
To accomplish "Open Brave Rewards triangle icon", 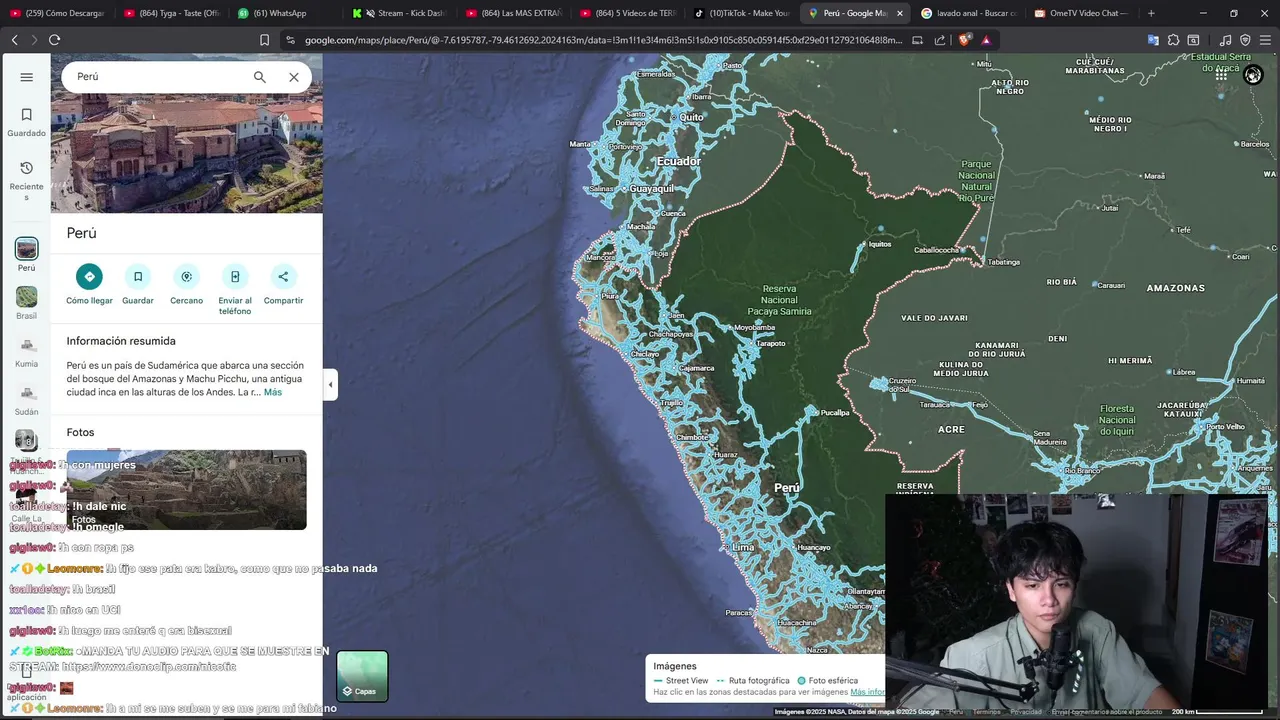I will (986, 40).
